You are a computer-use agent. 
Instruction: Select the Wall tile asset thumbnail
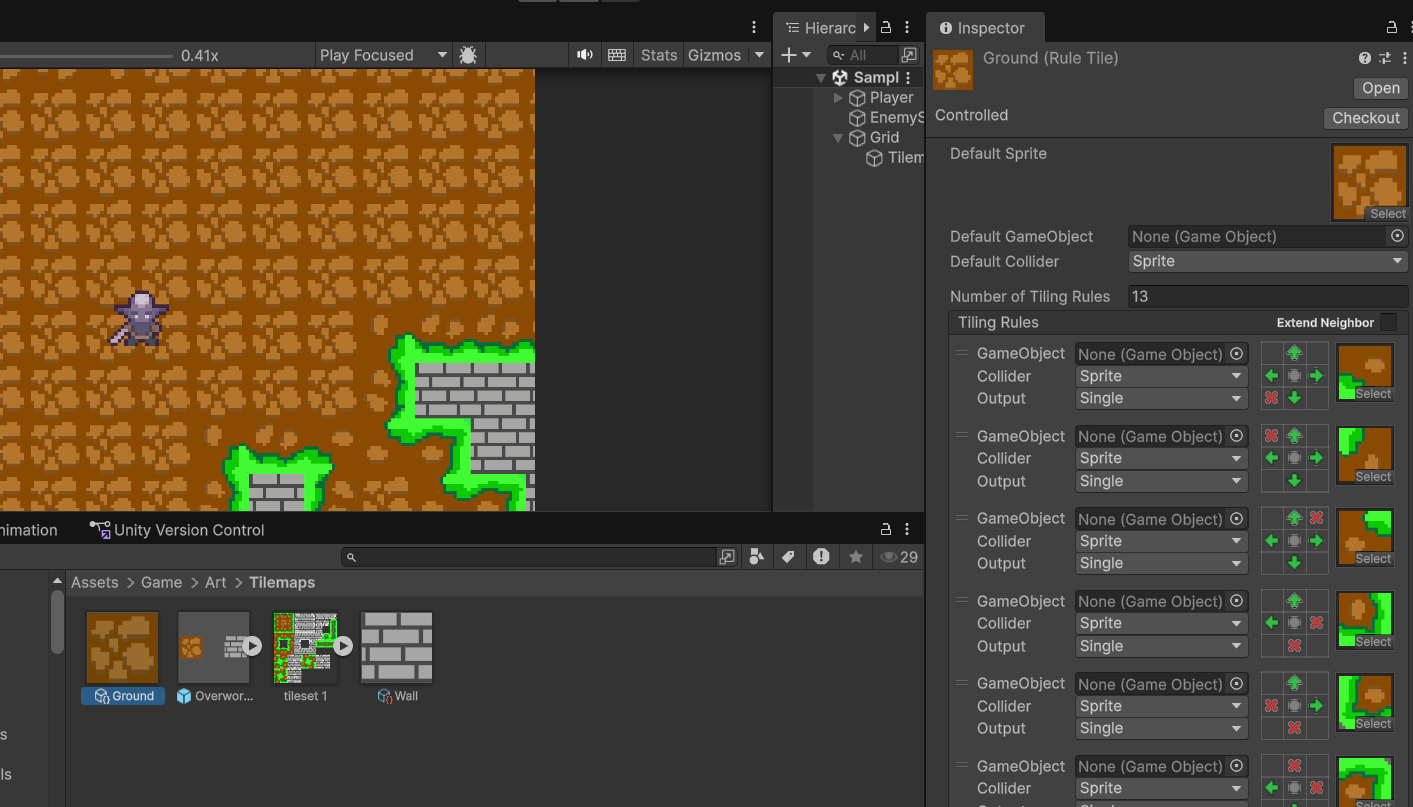[x=396, y=648]
